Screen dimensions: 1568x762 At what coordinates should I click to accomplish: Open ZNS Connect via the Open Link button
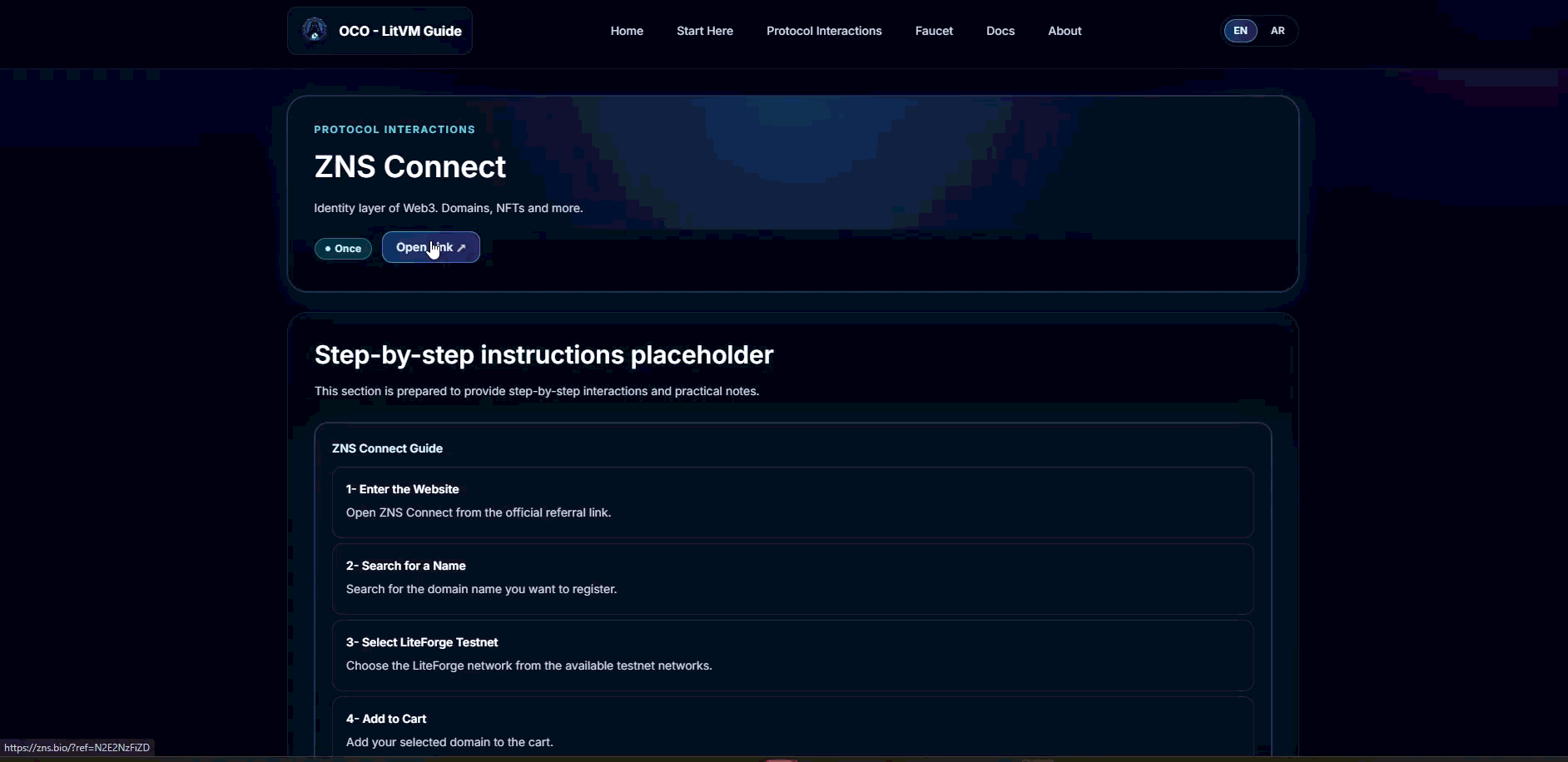[430, 247]
